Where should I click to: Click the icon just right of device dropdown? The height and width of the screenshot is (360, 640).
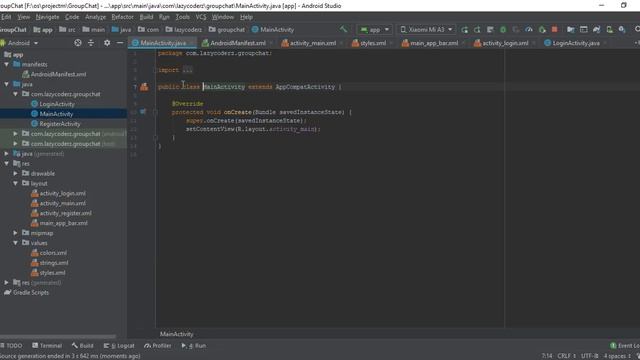point(464,30)
